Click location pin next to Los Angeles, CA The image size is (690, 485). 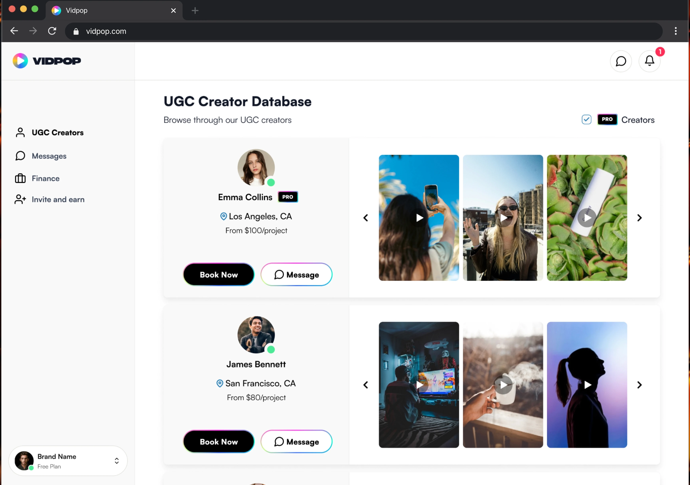(223, 216)
